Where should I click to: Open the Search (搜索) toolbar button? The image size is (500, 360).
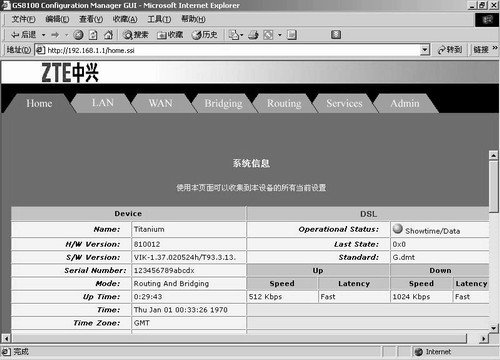135,35
